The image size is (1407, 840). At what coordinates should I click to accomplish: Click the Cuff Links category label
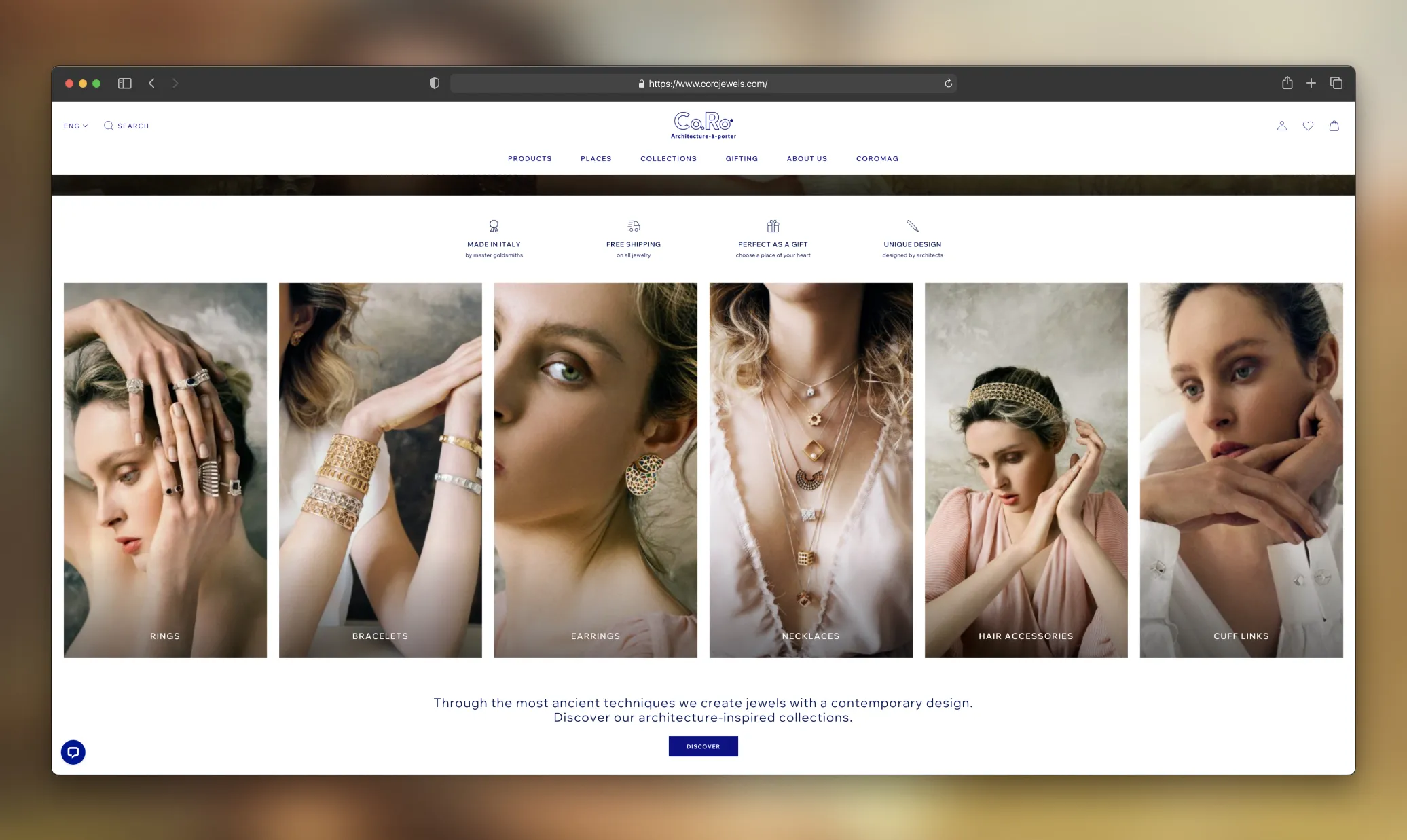[x=1241, y=636]
